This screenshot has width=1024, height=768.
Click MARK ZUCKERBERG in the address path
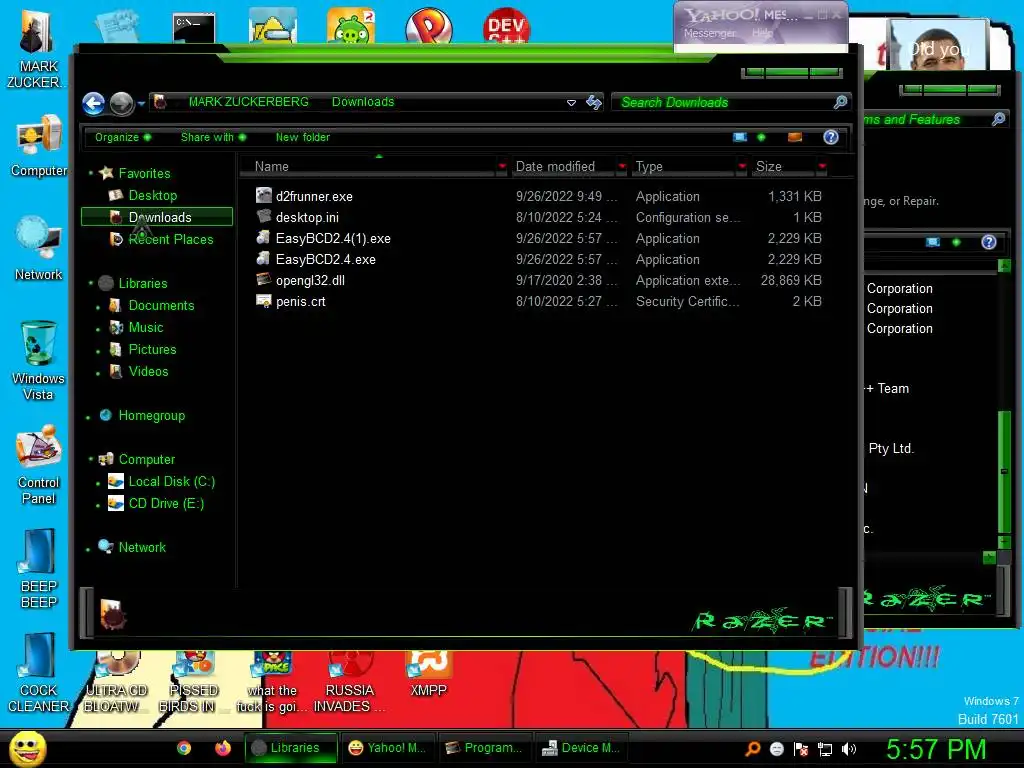tap(248, 102)
